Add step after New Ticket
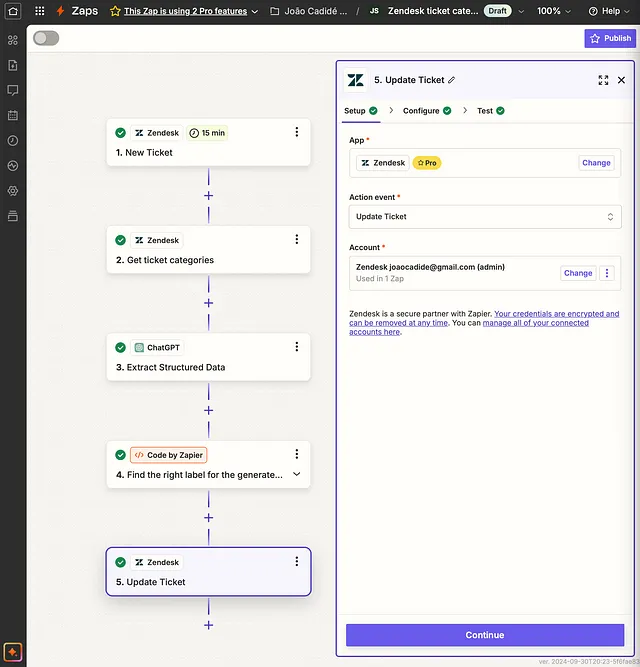This screenshot has width=640, height=667. pos(208,196)
